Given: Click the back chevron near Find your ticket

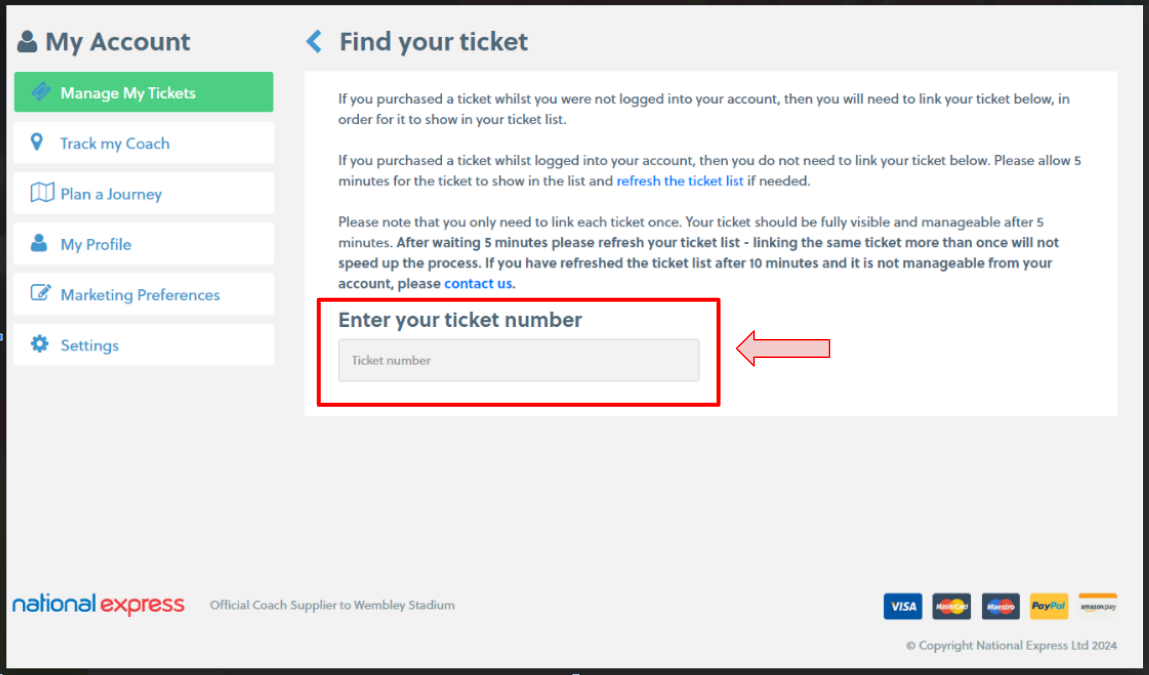Looking at the screenshot, I should [x=313, y=42].
